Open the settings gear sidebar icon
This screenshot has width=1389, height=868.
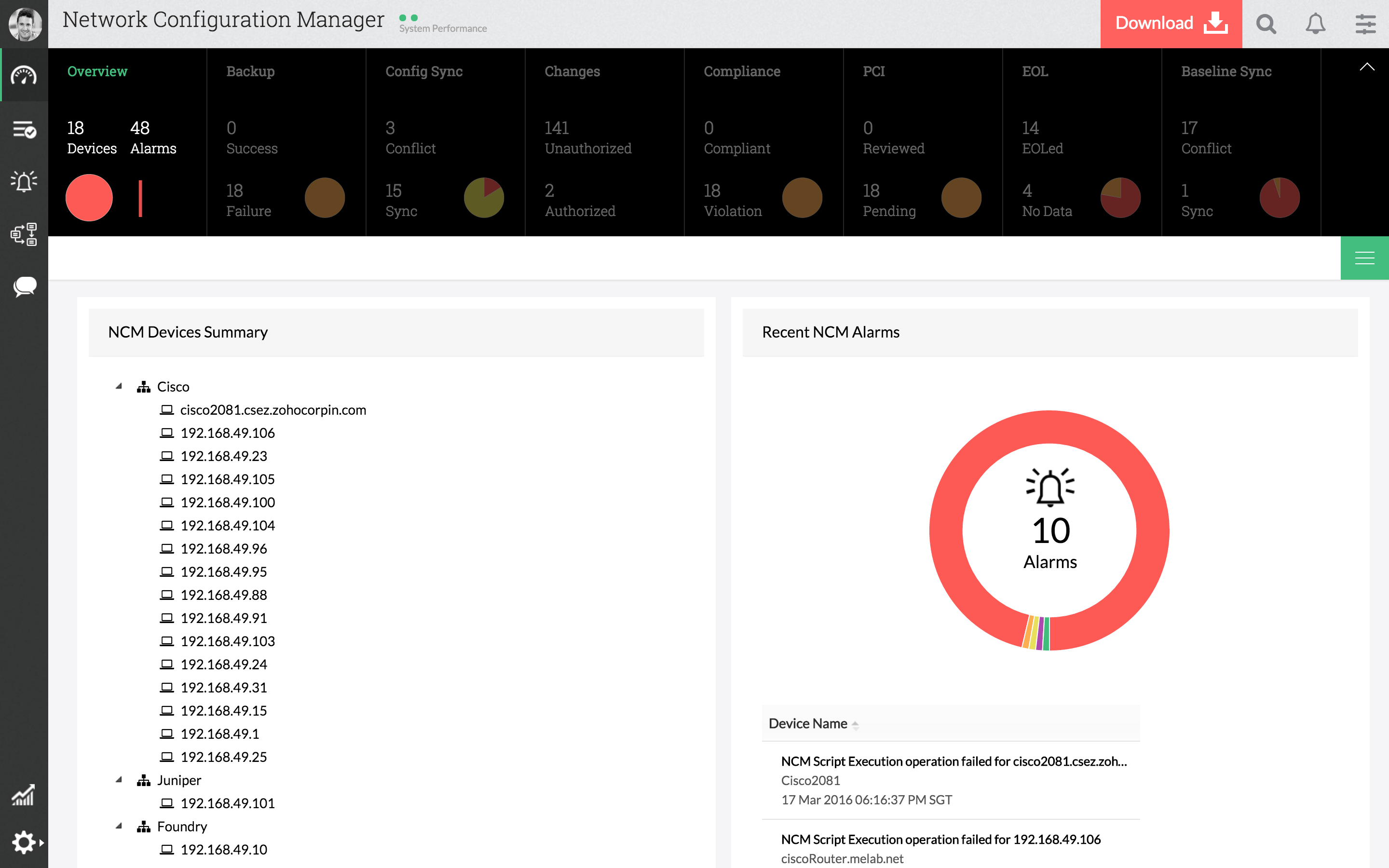coord(24,842)
